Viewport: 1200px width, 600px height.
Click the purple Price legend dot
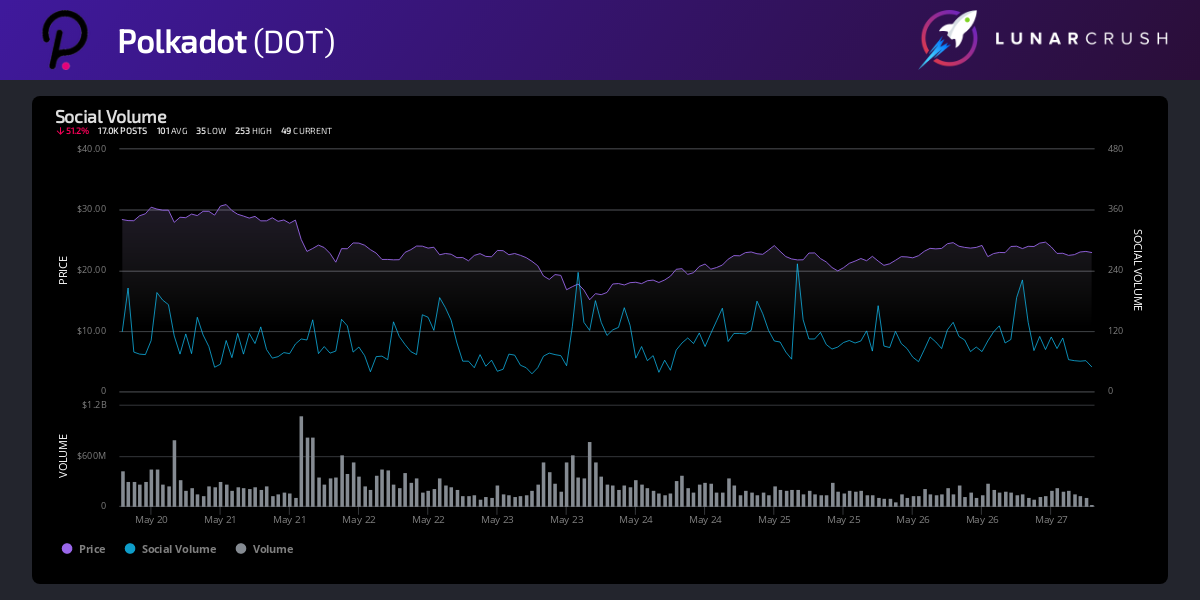(x=67, y=549)
